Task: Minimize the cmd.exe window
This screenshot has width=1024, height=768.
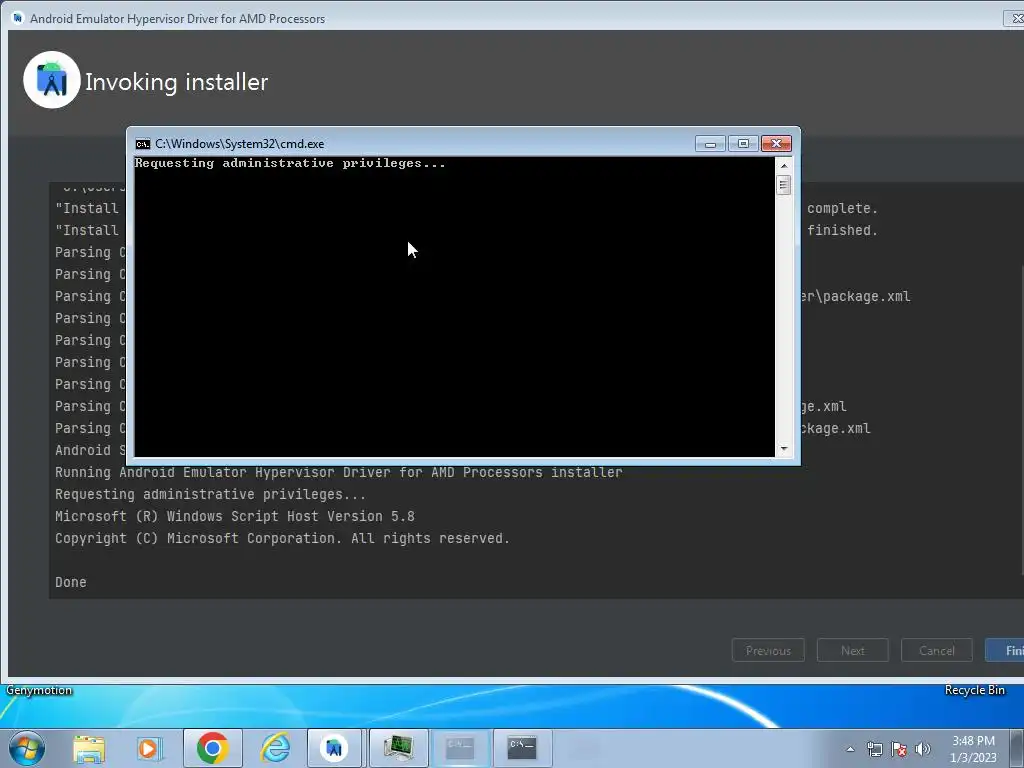Action: click(x=710, y=144)
